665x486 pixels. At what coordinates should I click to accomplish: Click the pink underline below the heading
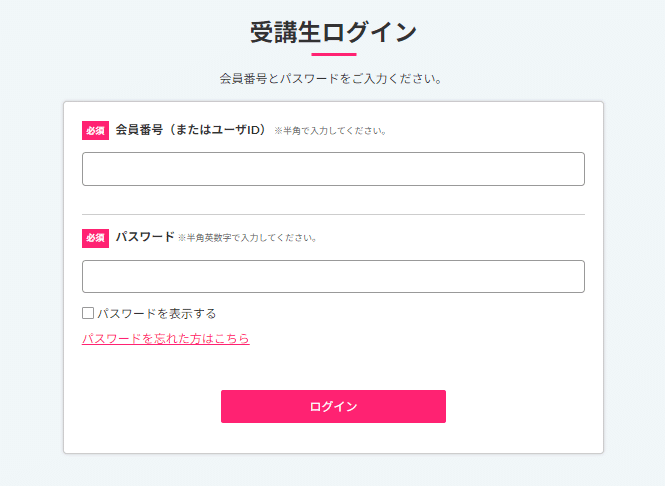334,54
